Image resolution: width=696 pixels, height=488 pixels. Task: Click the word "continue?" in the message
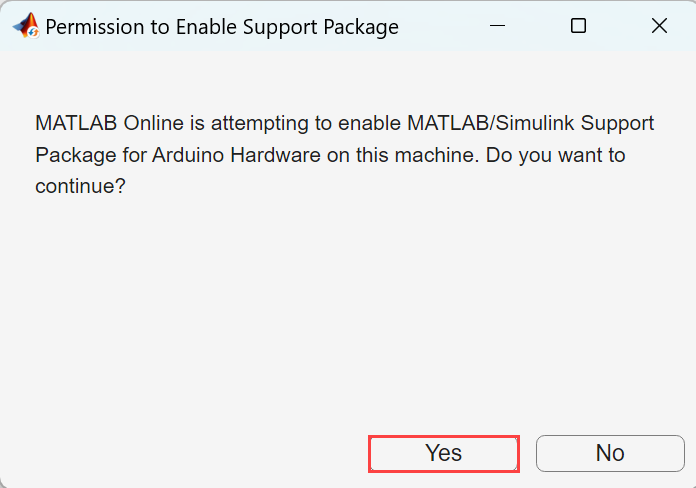(80, 186)
